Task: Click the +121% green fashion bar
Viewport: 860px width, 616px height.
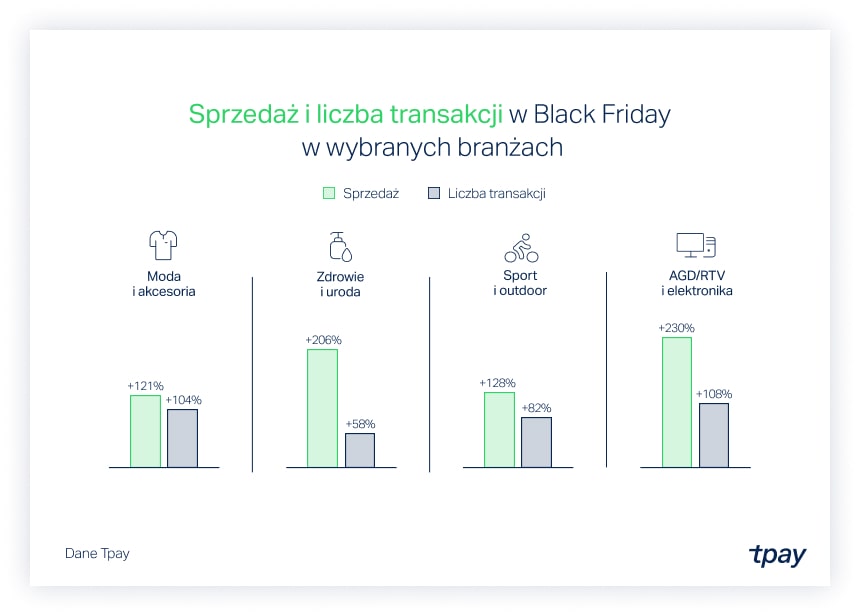Action: point(145,431)
